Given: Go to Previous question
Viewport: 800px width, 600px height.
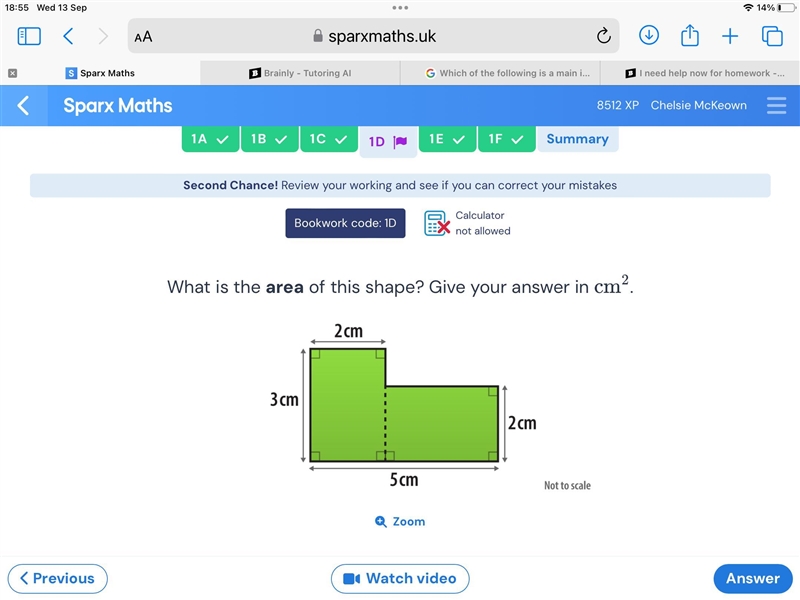Looking at the screenshot, I should pos(58,579).
